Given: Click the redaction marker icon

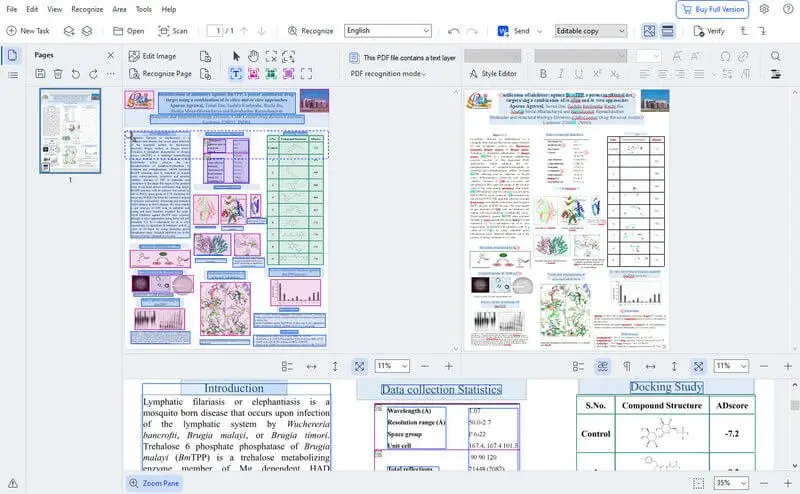Looking at the screenshot, I should (x=776, y=74).
